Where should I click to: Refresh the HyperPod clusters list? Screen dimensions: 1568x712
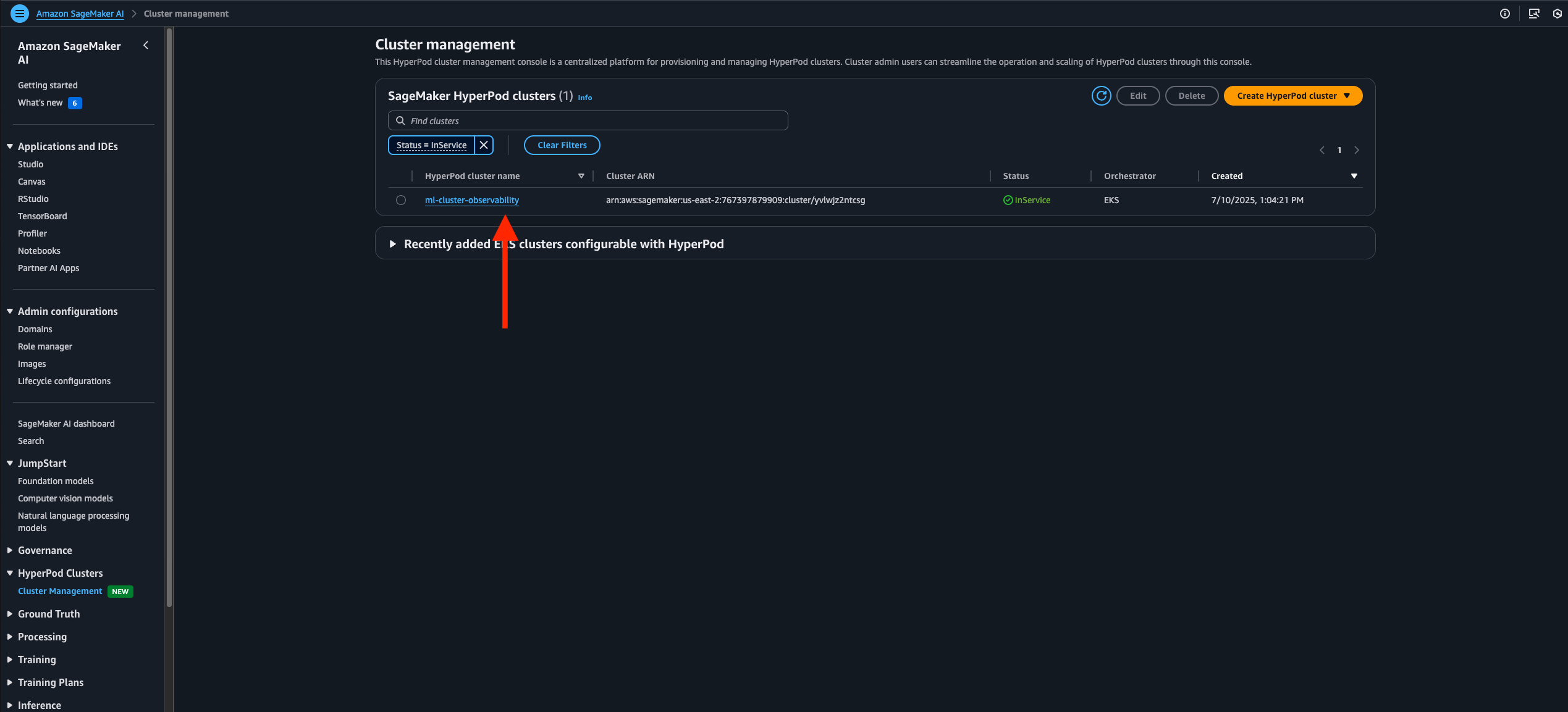[1101, 96]
